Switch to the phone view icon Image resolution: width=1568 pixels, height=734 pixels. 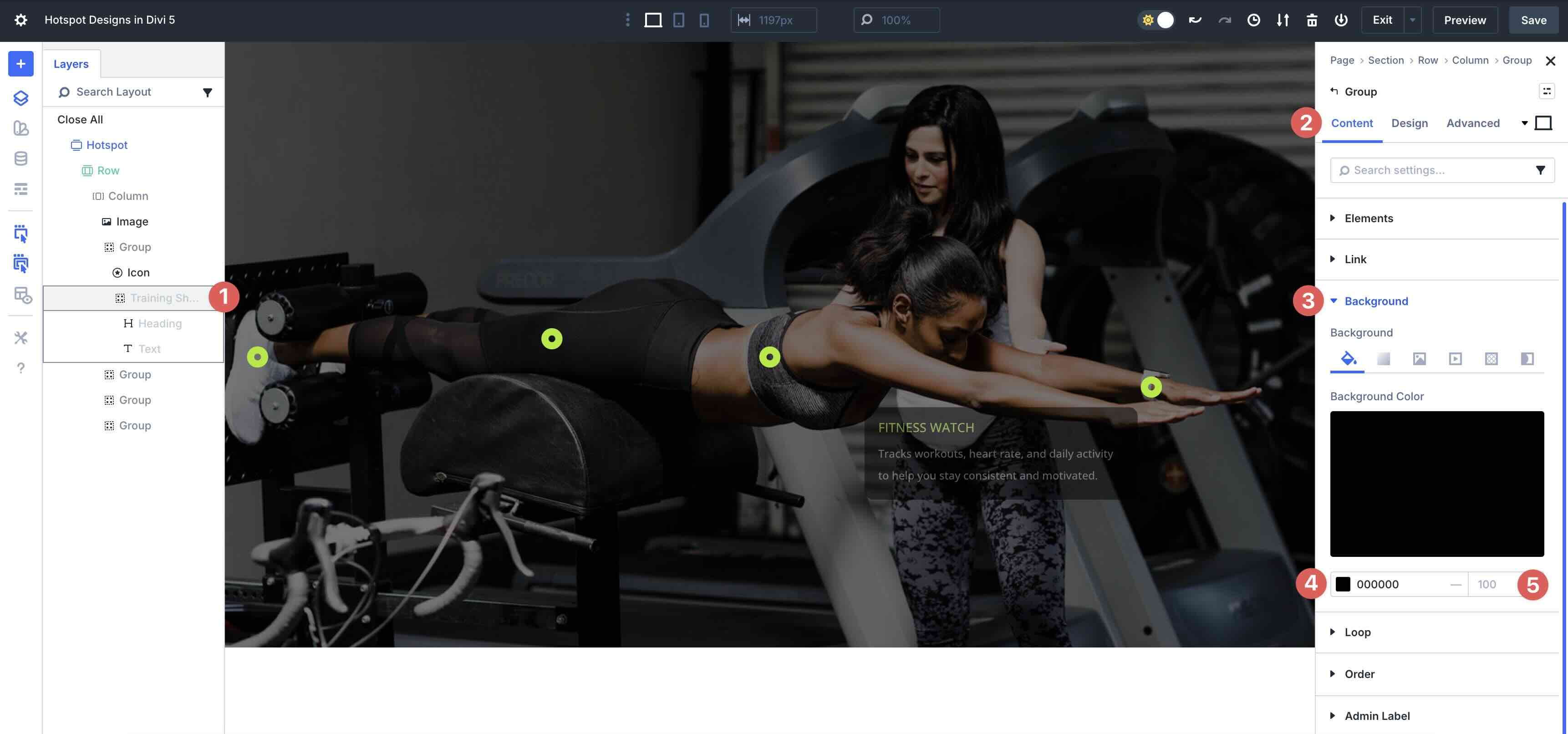tap(704, 20)
